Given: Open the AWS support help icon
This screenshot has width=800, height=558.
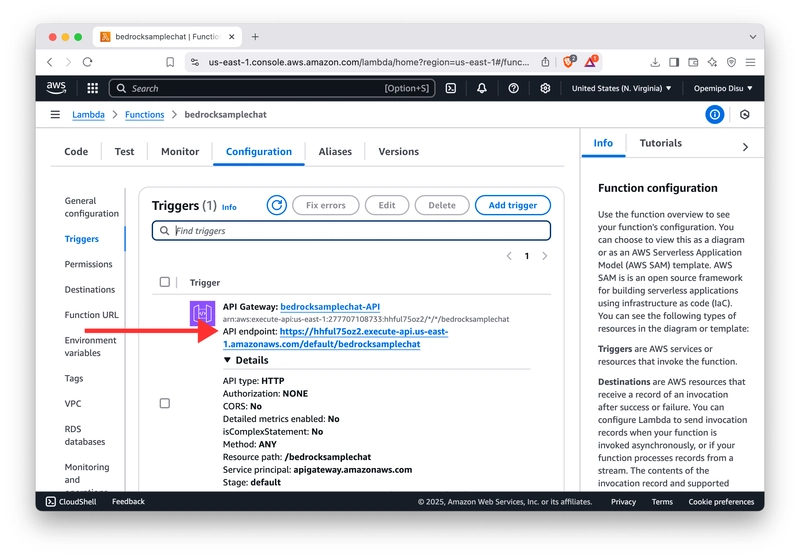Looking at the screenshot, I should [x=513, y=88].
